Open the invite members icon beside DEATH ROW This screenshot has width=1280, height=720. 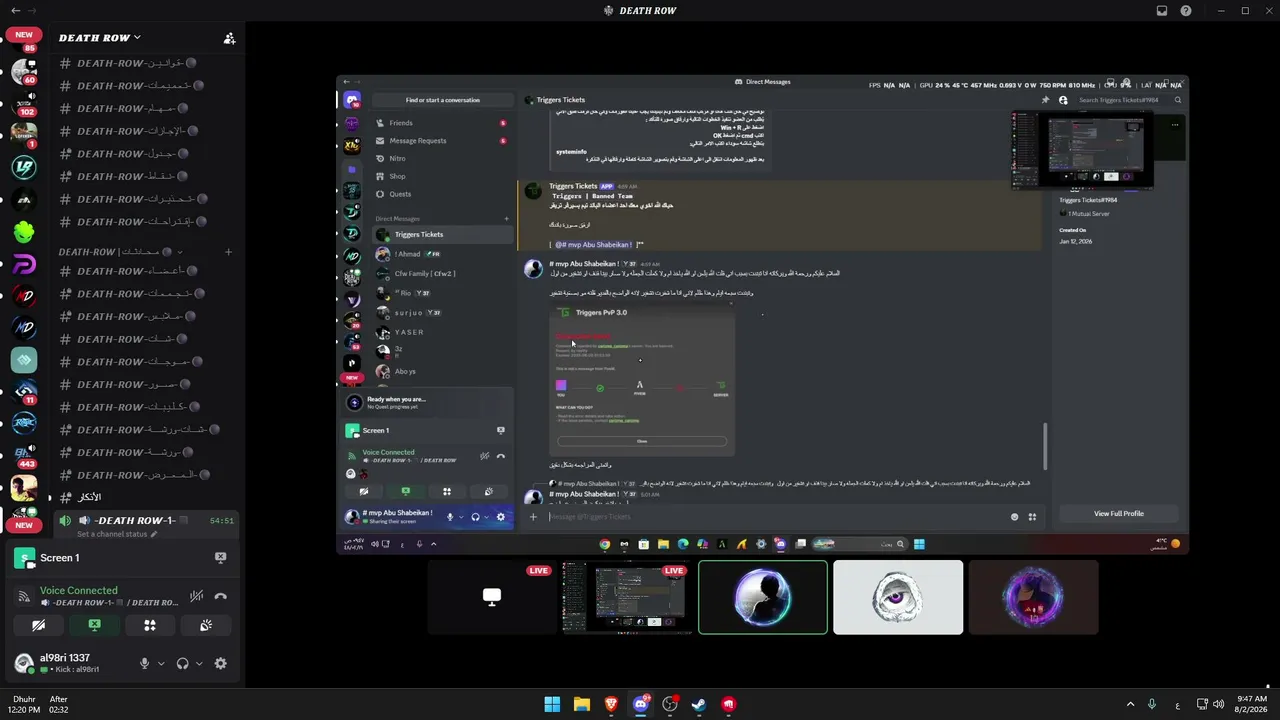(229, 38)
